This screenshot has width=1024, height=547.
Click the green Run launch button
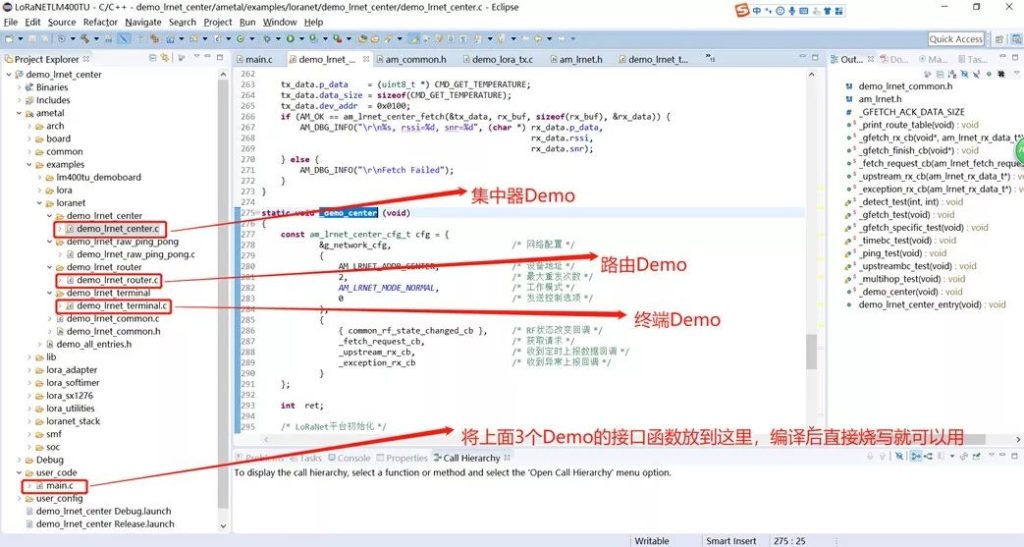(x=290, y=39)
